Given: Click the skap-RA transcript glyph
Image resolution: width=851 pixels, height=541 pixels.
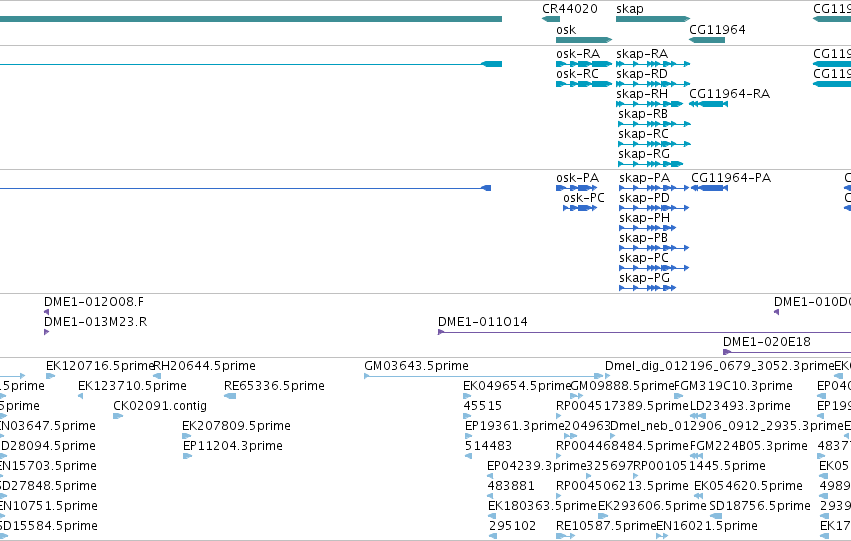Looking at the screenshot, I should coord(653,64).
